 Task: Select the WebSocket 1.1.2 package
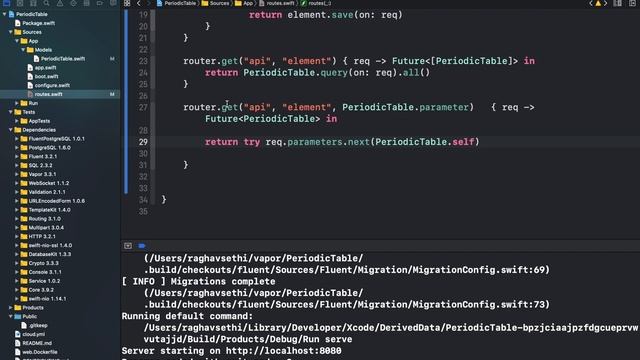coord(49,183)
